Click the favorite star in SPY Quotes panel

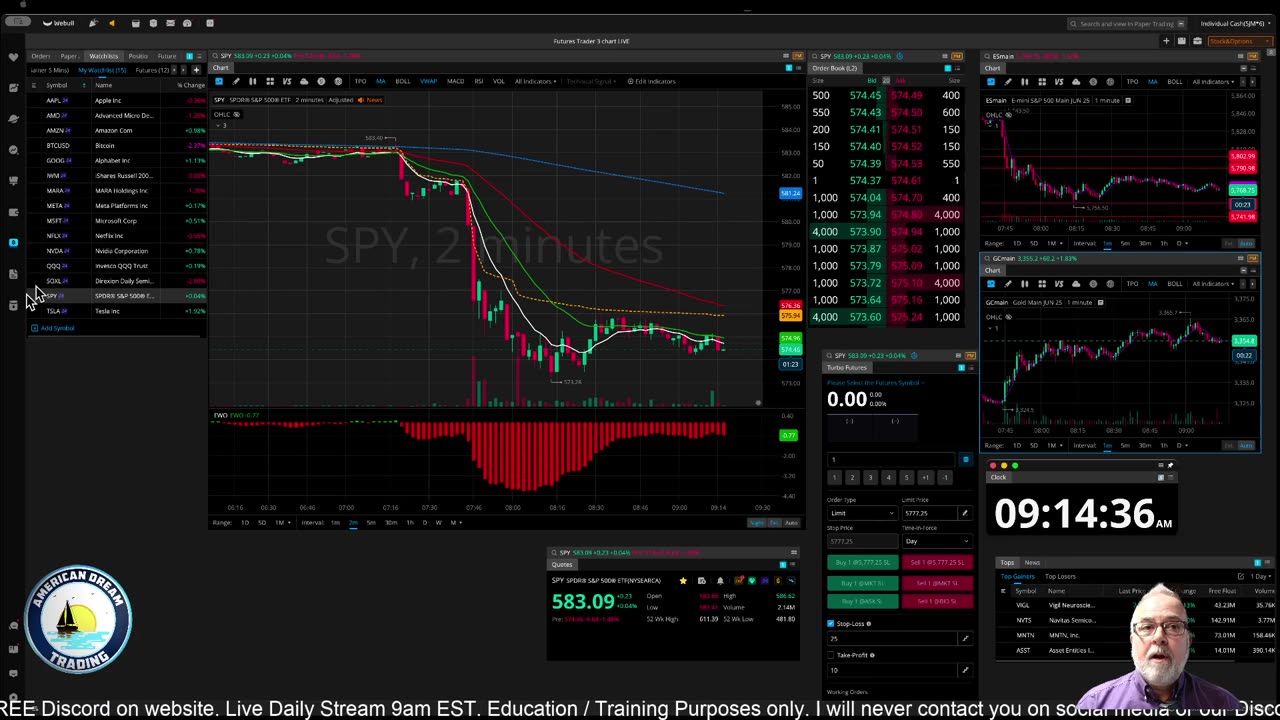[683, 580]
